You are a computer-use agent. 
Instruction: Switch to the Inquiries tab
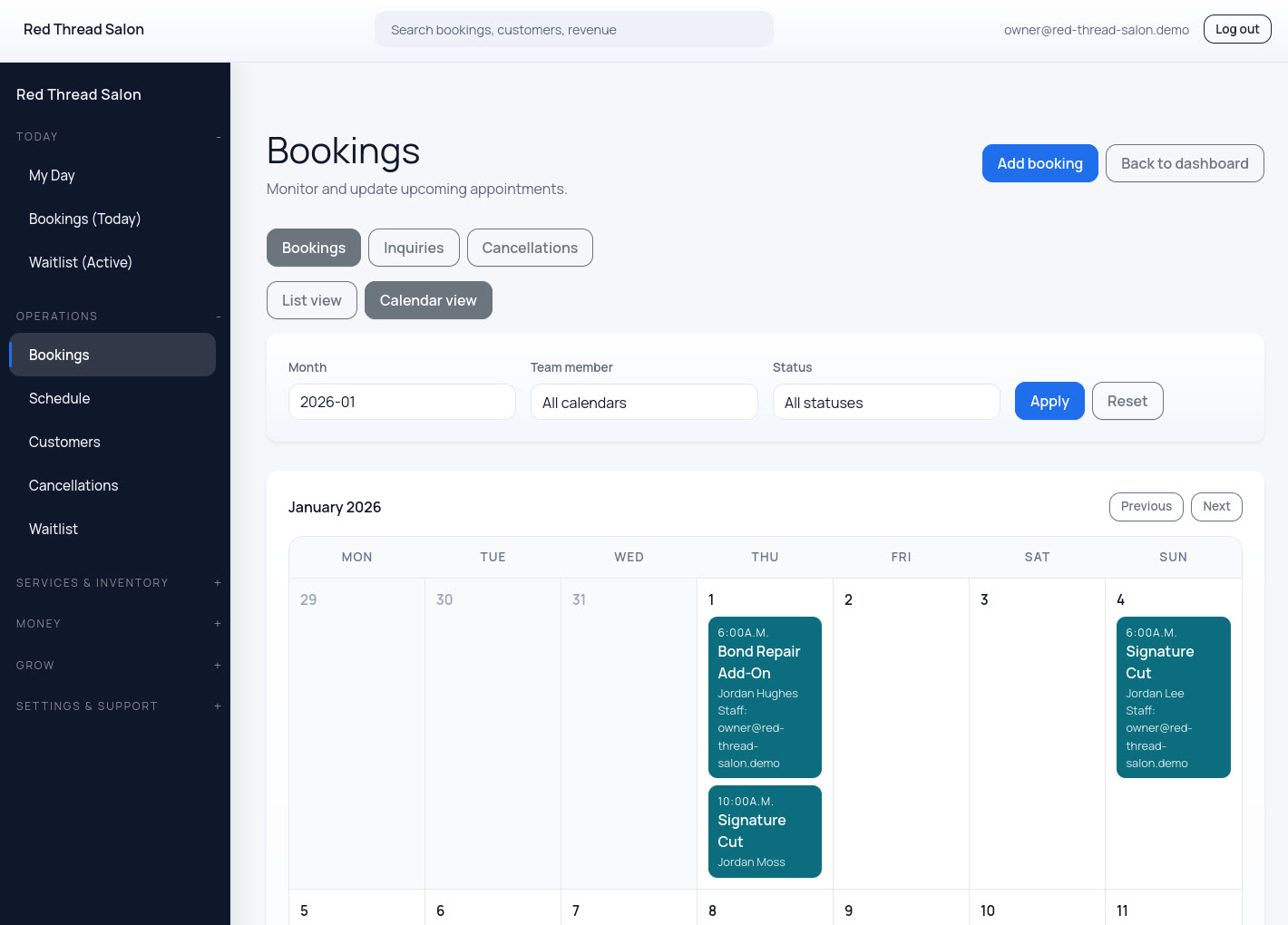(x=413, y=248)
